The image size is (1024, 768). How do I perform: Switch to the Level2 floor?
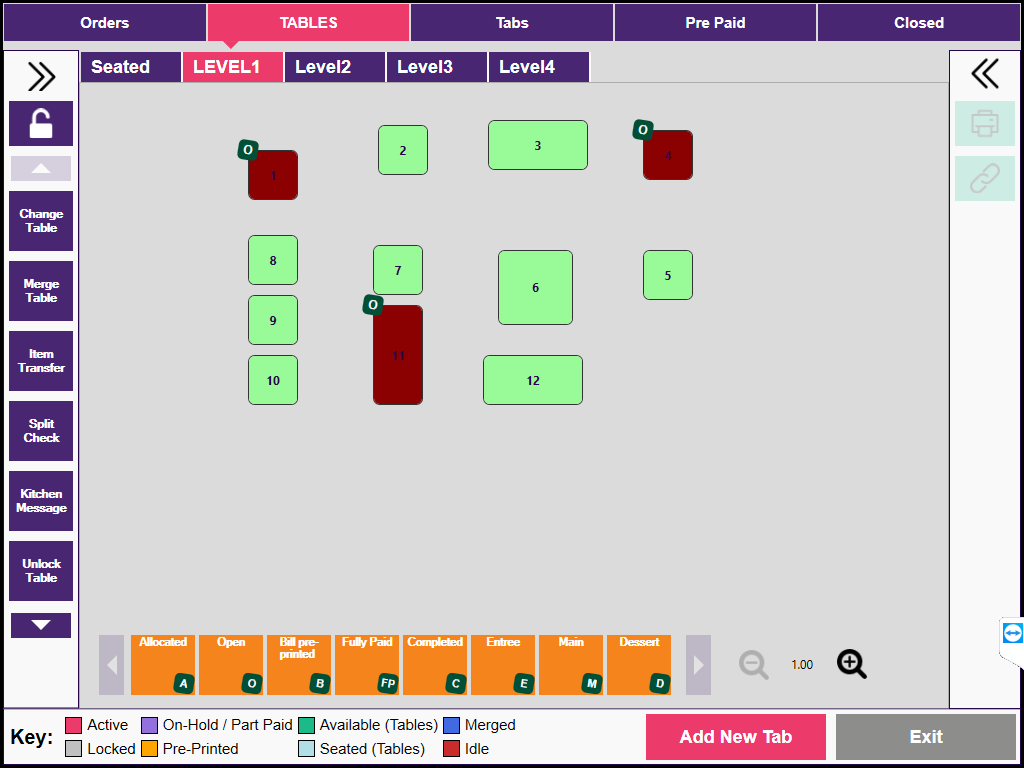(335, 67)
